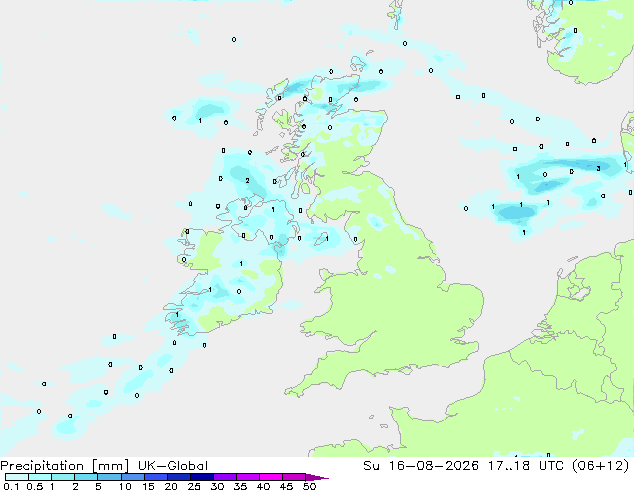
Task: Click the "(06+12)" forecast run label
Action: tap(601, 466)
